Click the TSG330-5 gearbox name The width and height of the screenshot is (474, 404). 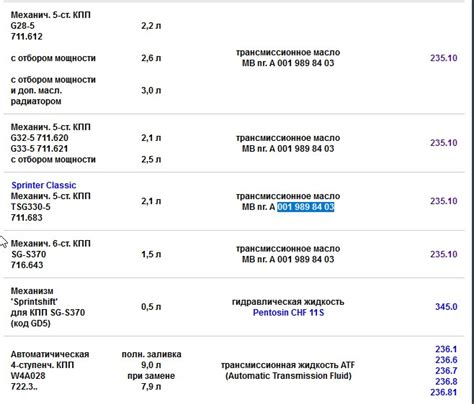pos(31,207)
